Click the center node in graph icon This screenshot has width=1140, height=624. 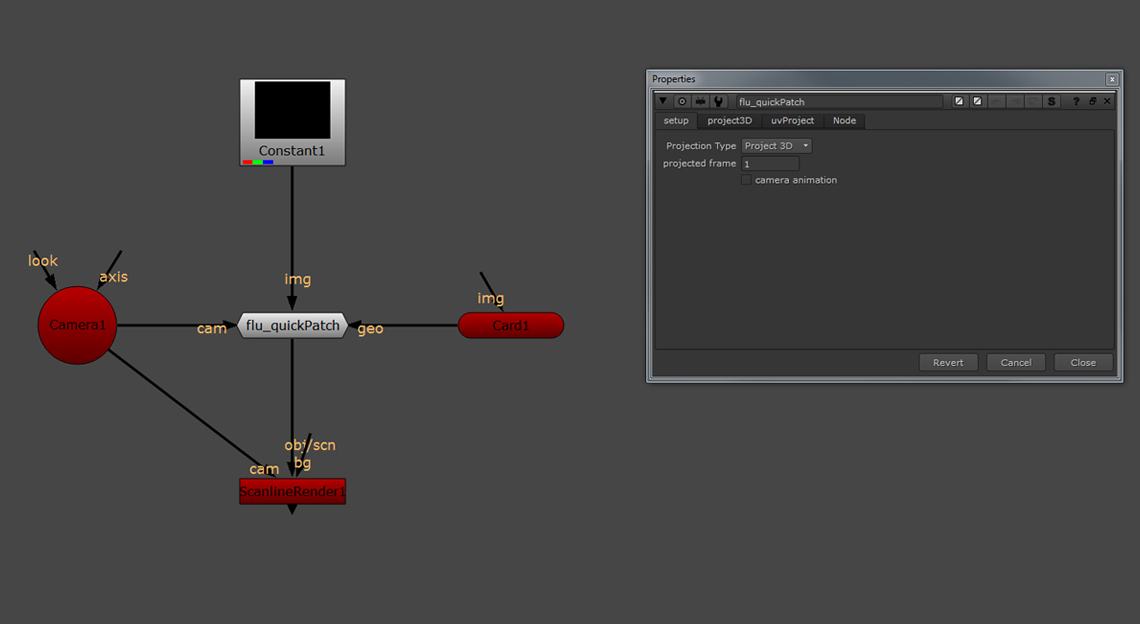click(x=682, y=102)
